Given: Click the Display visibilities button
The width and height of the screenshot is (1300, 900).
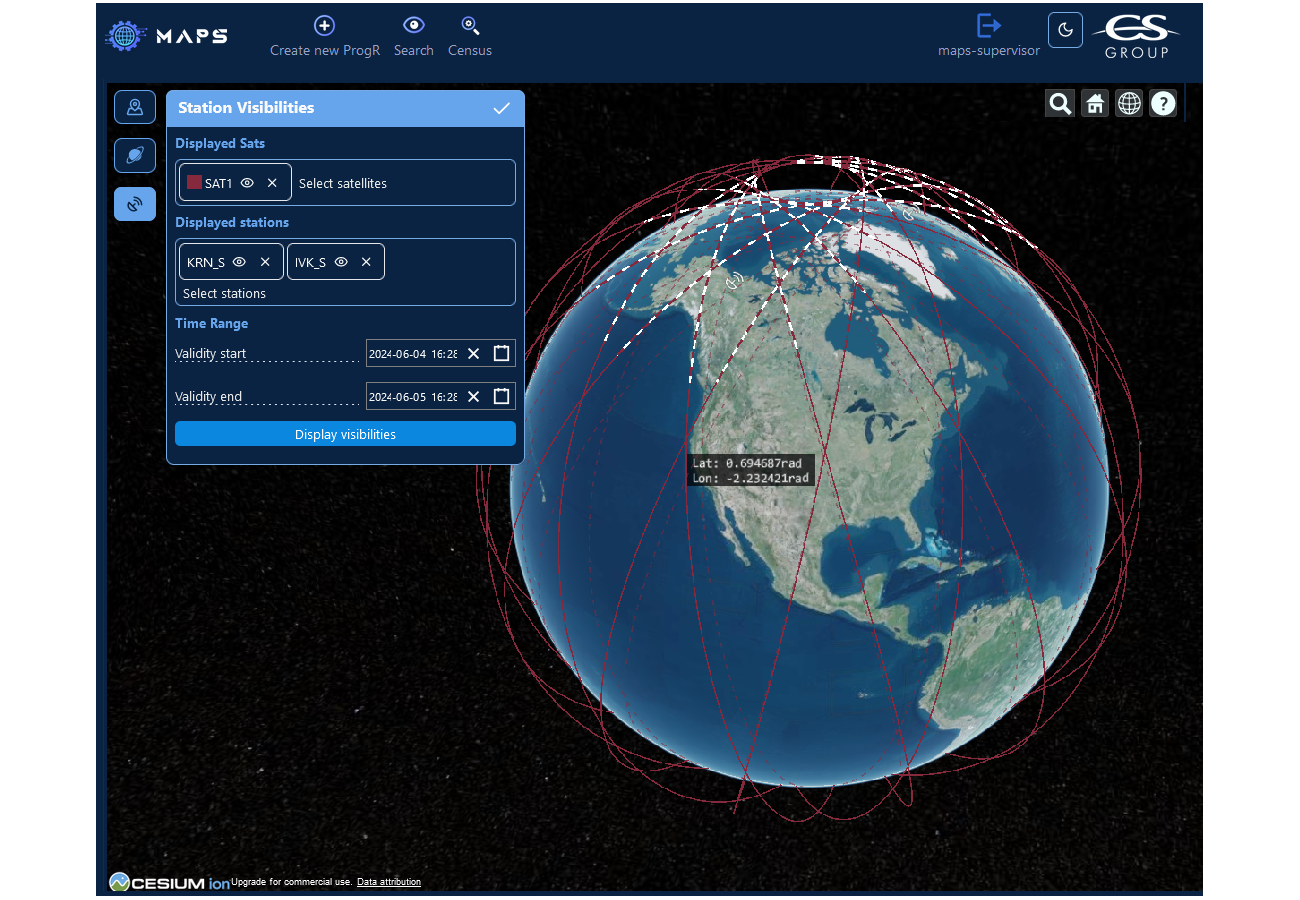Looking at the screenshot, I should (x=345, y=434).
